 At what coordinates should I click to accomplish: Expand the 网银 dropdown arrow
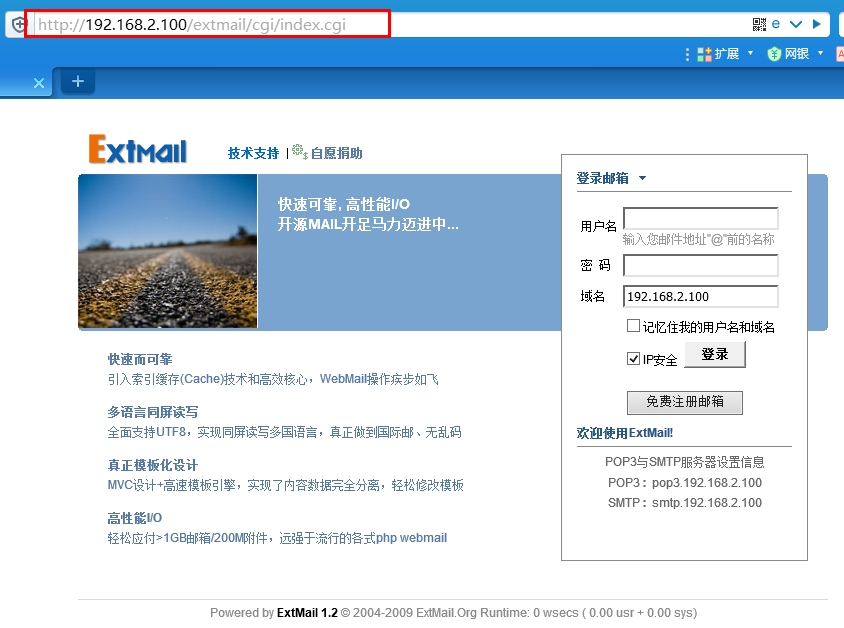(820, 53)
